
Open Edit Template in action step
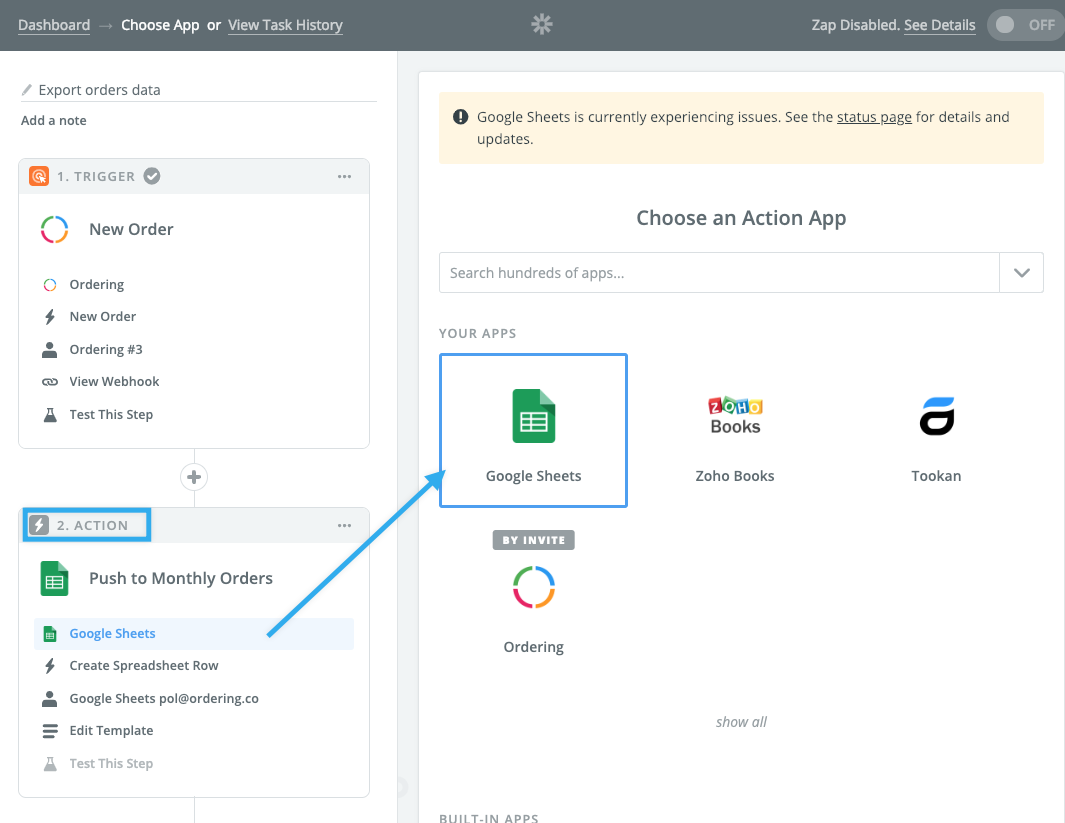(111, 731)
